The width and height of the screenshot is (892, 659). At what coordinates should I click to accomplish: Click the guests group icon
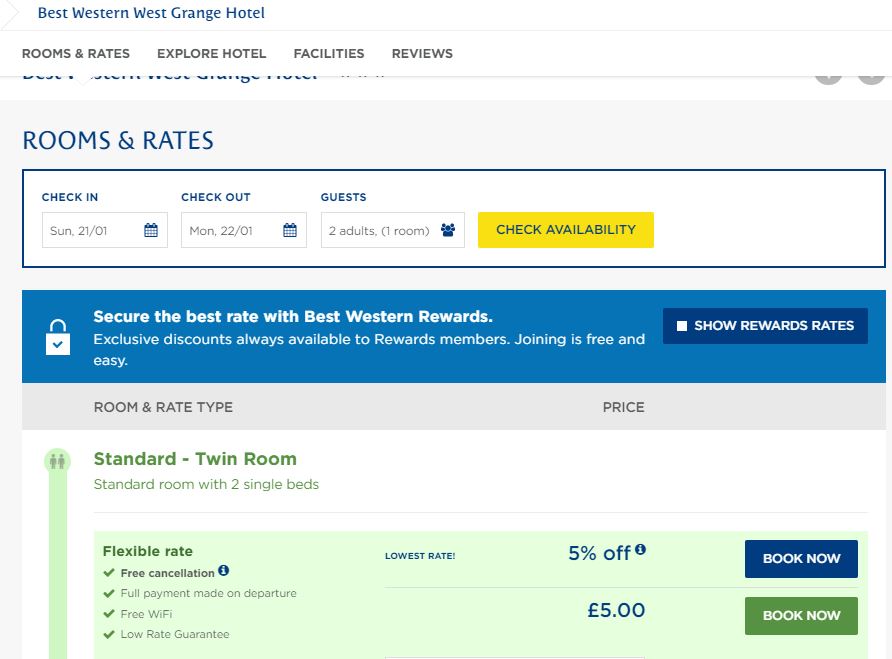click(448, 230)
